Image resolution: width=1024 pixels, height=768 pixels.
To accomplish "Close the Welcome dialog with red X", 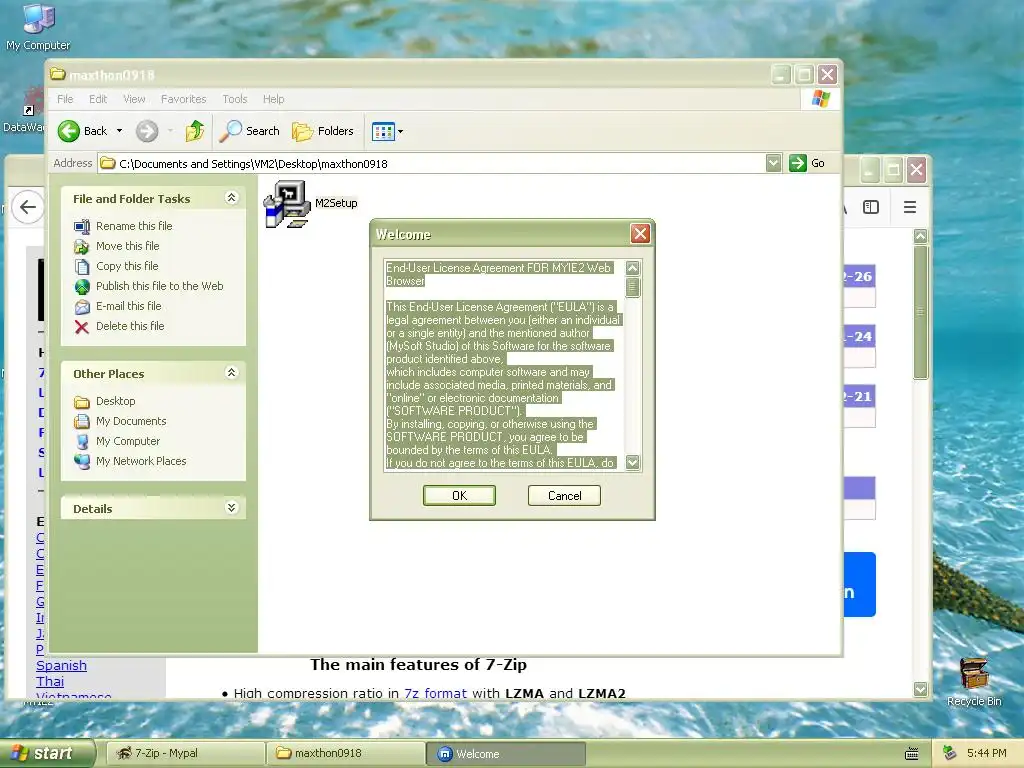I will (x=640, y=234).
